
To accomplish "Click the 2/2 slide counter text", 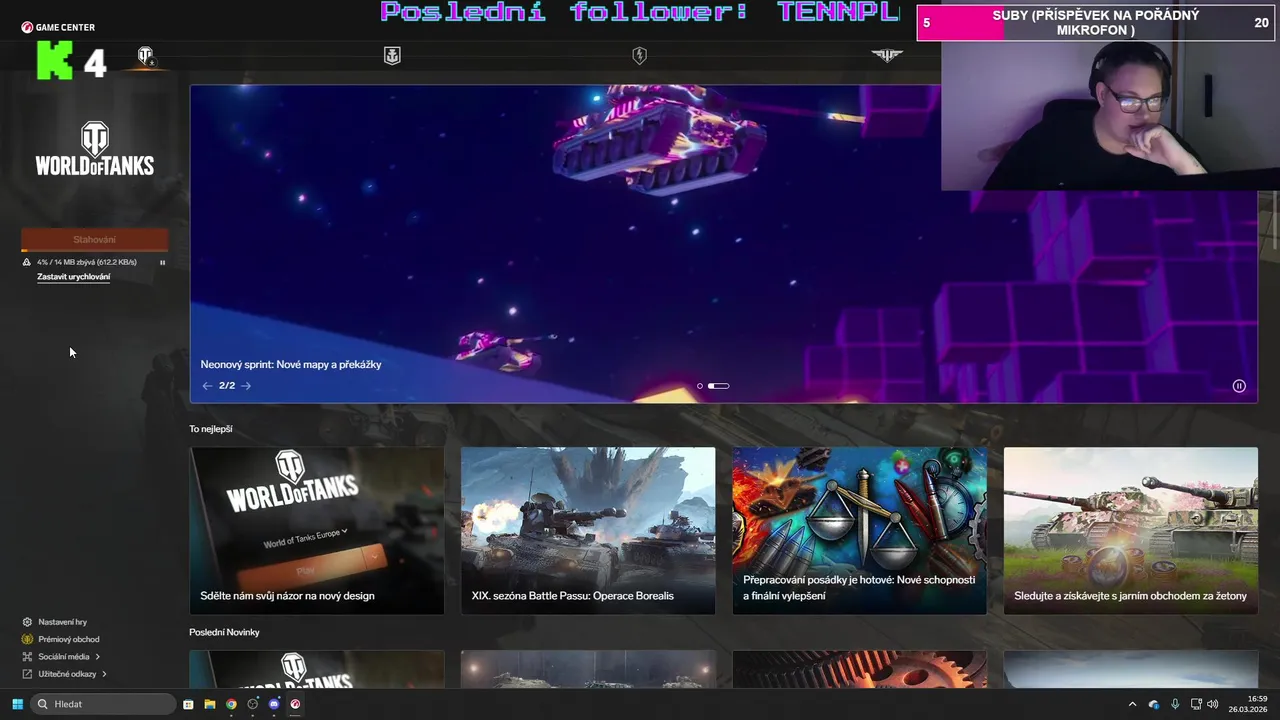I will click(x=227, y=386).
